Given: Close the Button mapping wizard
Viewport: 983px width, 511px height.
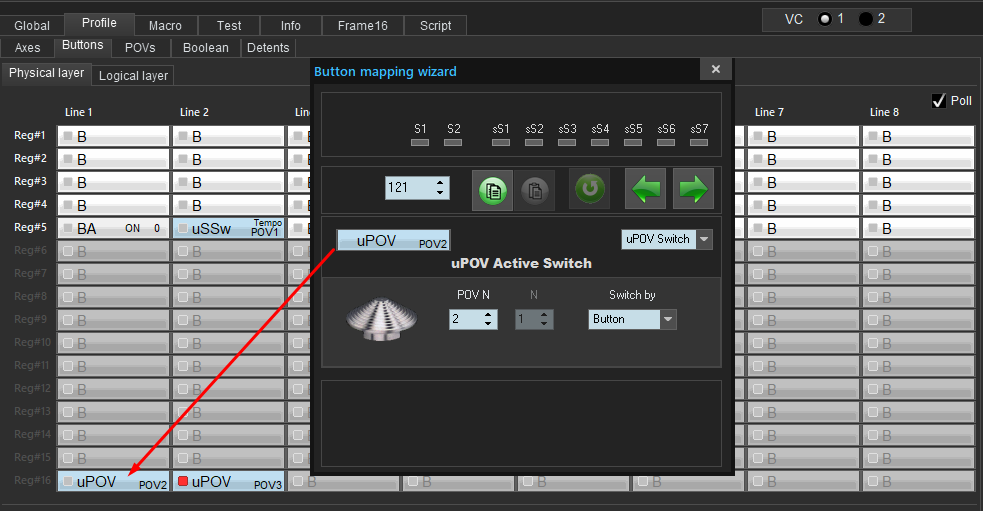Looking at the screenshot, I should pos(715,70).
